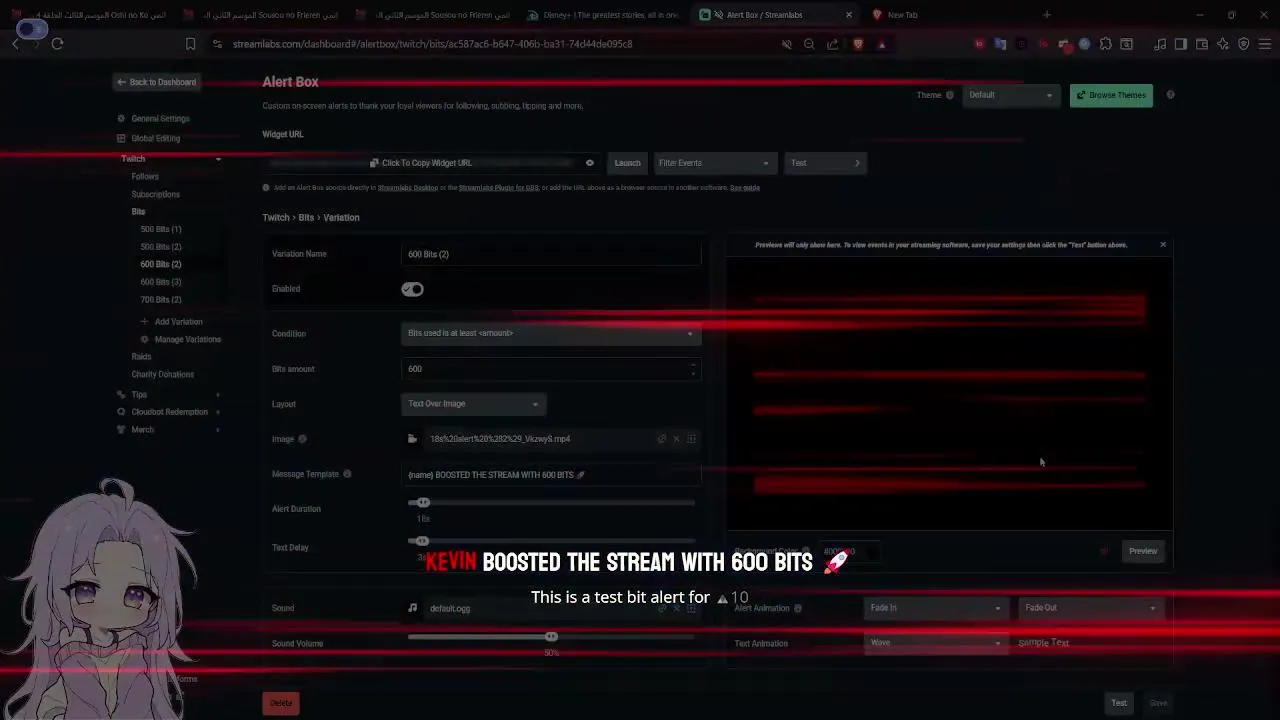Screen dimensions: 1280x720
Task: Open the Theme Default dropdown
Action: (1010, 95)
